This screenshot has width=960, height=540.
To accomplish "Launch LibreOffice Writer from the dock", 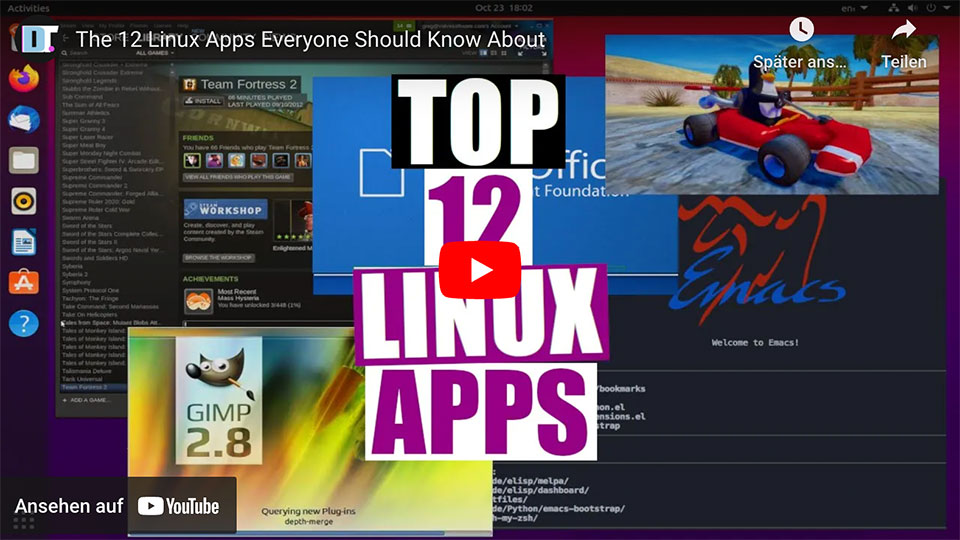I will pos(24,242).
